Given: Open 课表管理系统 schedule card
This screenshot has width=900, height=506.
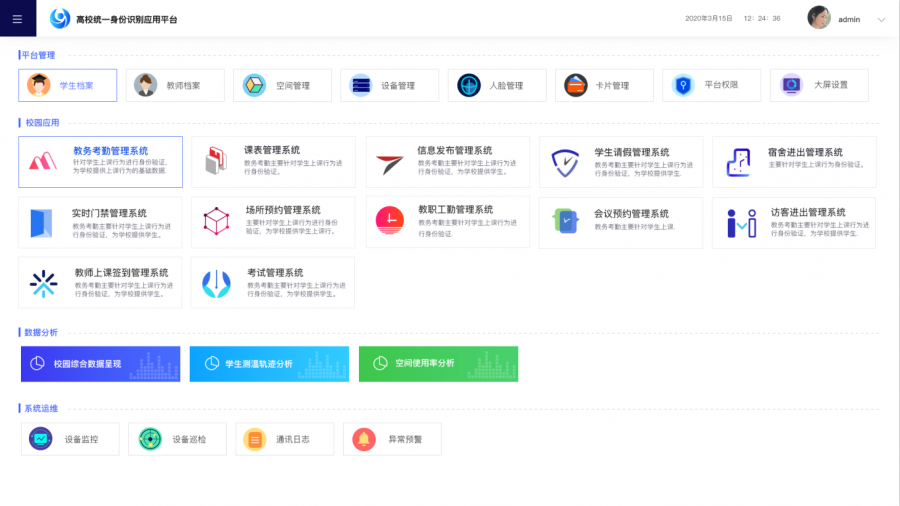Looking at the screenshot, I should (x=273, y=162).
